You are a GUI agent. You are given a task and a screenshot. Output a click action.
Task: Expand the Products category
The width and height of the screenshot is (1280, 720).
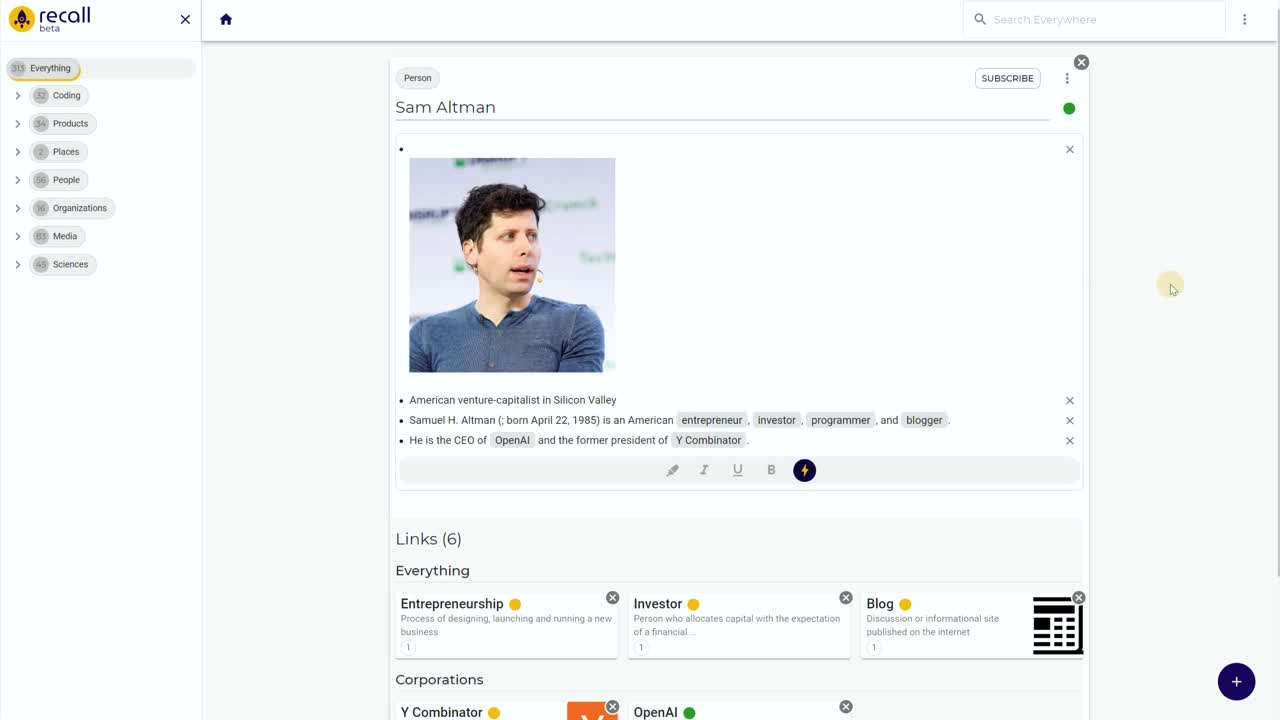[x=17, y=124]
